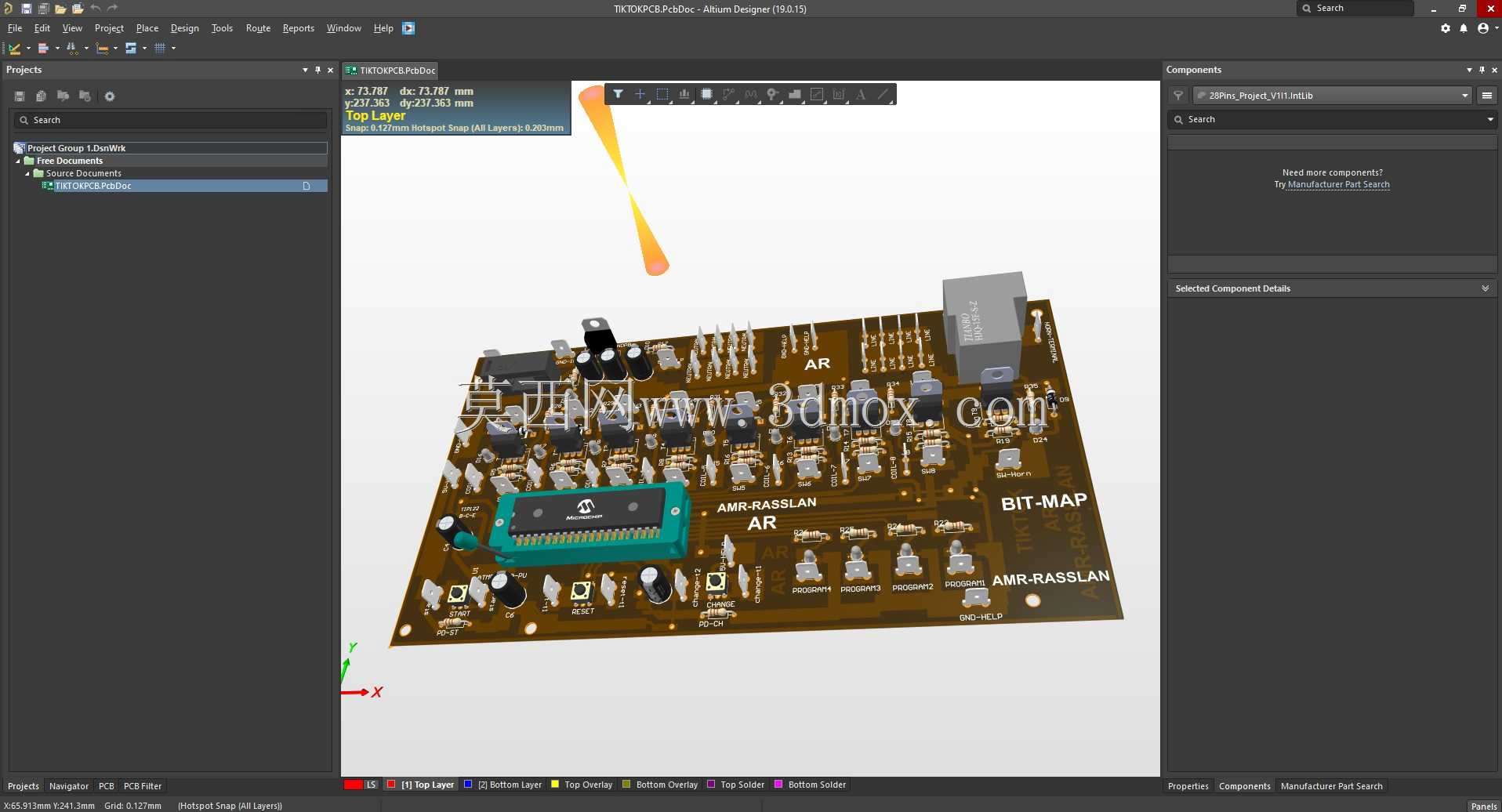The image size is (1502, 812).
Task: Pin the Projects panel
Action: [317, 70]
